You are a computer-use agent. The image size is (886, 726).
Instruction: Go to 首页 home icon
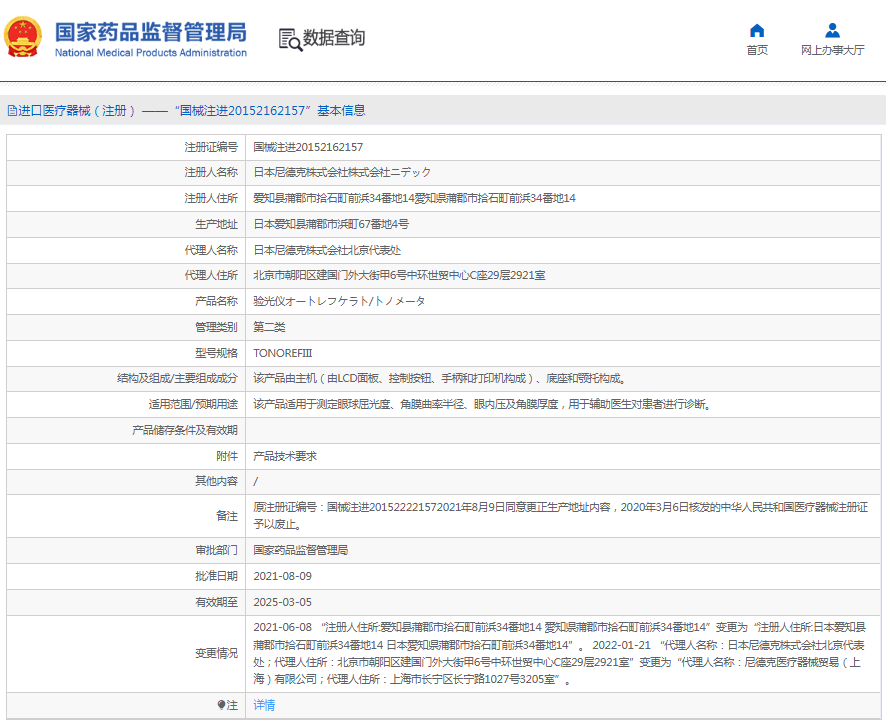click(757, 31)
